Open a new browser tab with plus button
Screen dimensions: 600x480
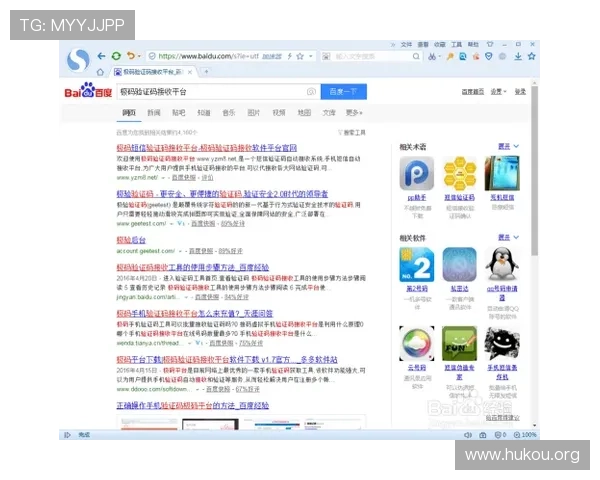click(x=207, y=72)
